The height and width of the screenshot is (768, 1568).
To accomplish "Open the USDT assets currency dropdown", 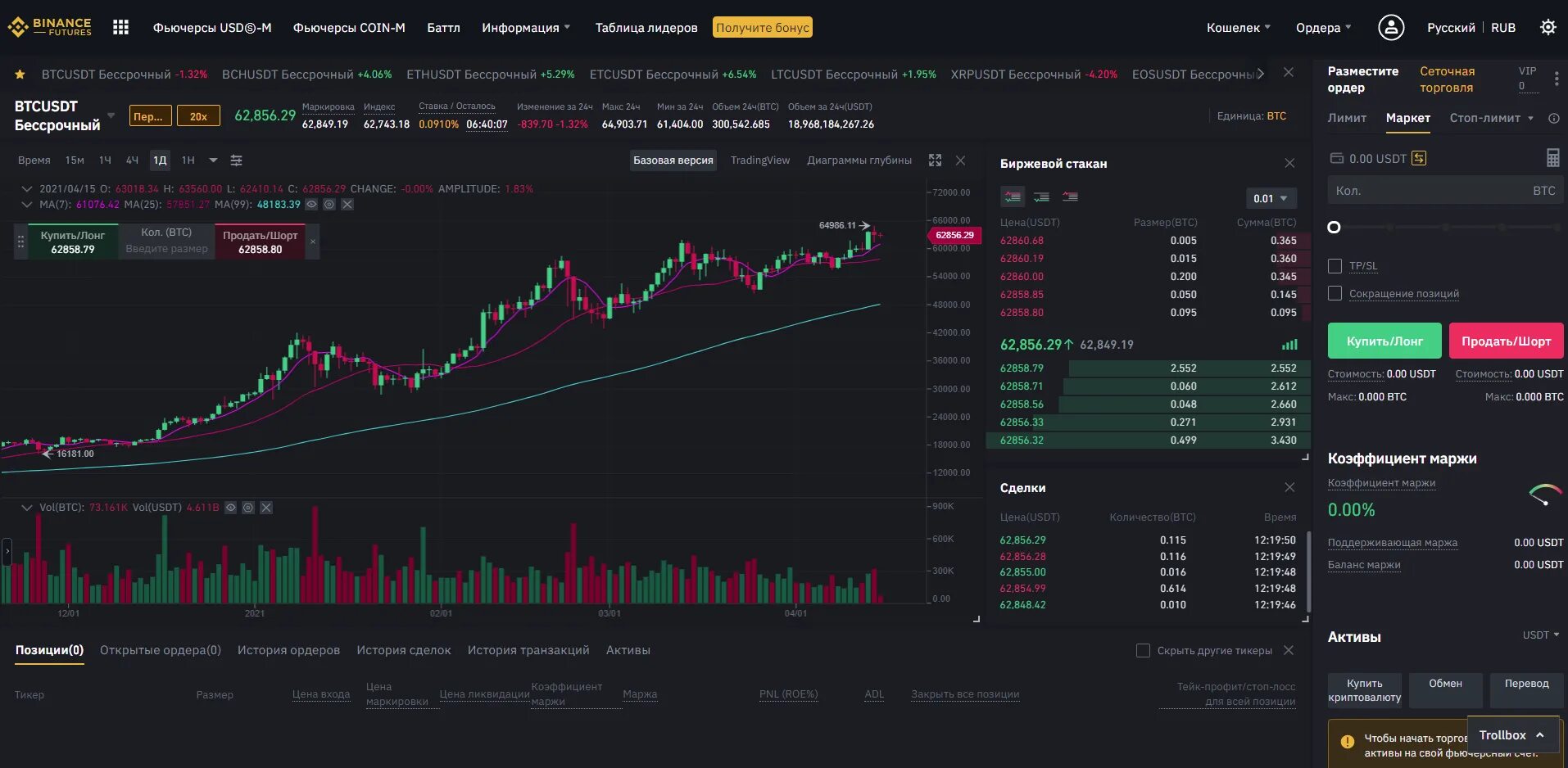I will pos(1540,635).
